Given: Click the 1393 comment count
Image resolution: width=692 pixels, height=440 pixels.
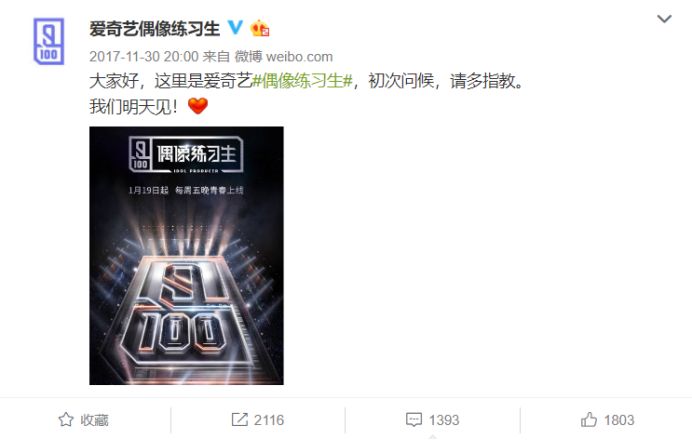Looking at the screenshot, I should [444, 420].
